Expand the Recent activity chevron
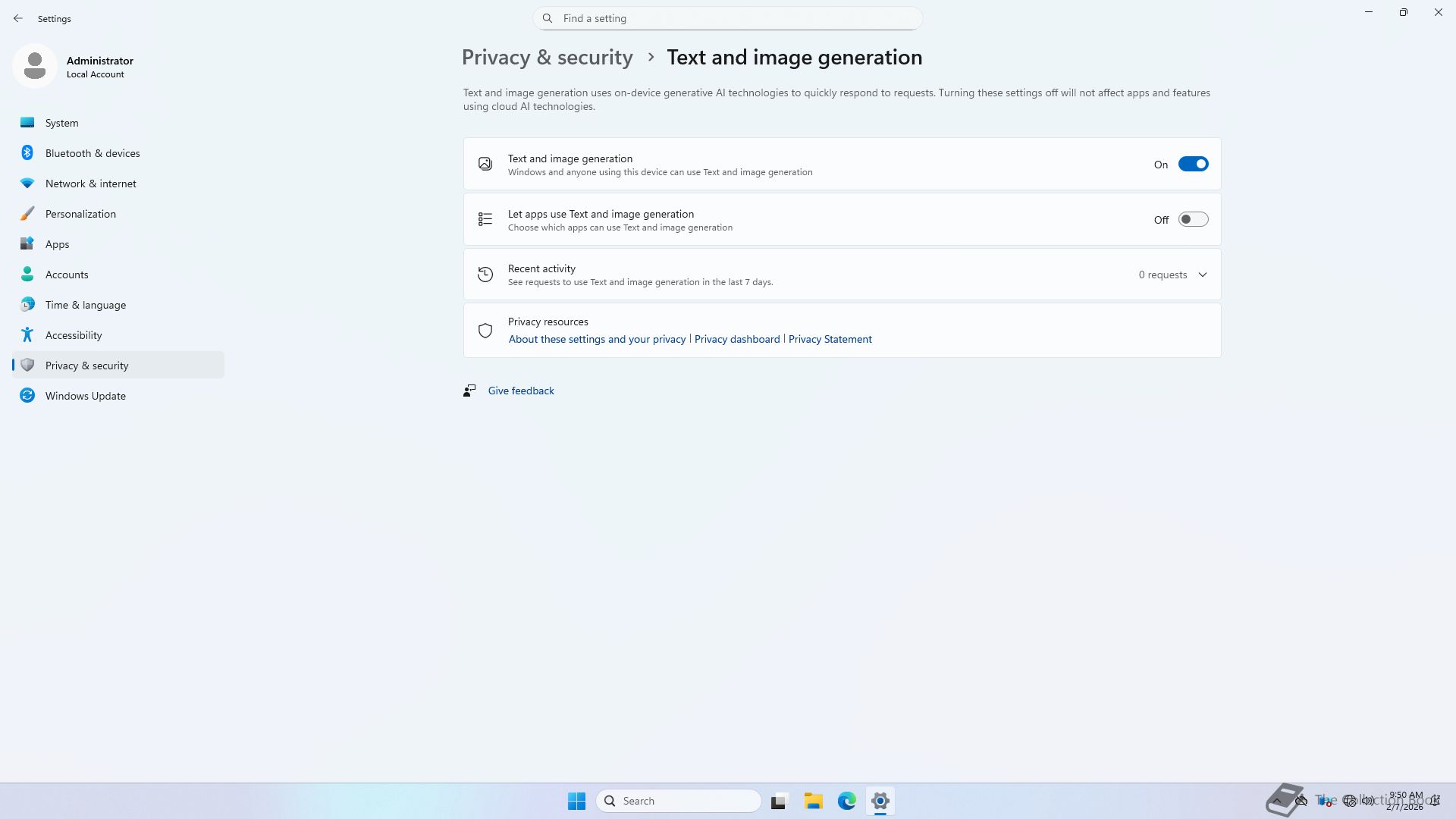The image size is (1456, 819). click(x=1202, y=275)
